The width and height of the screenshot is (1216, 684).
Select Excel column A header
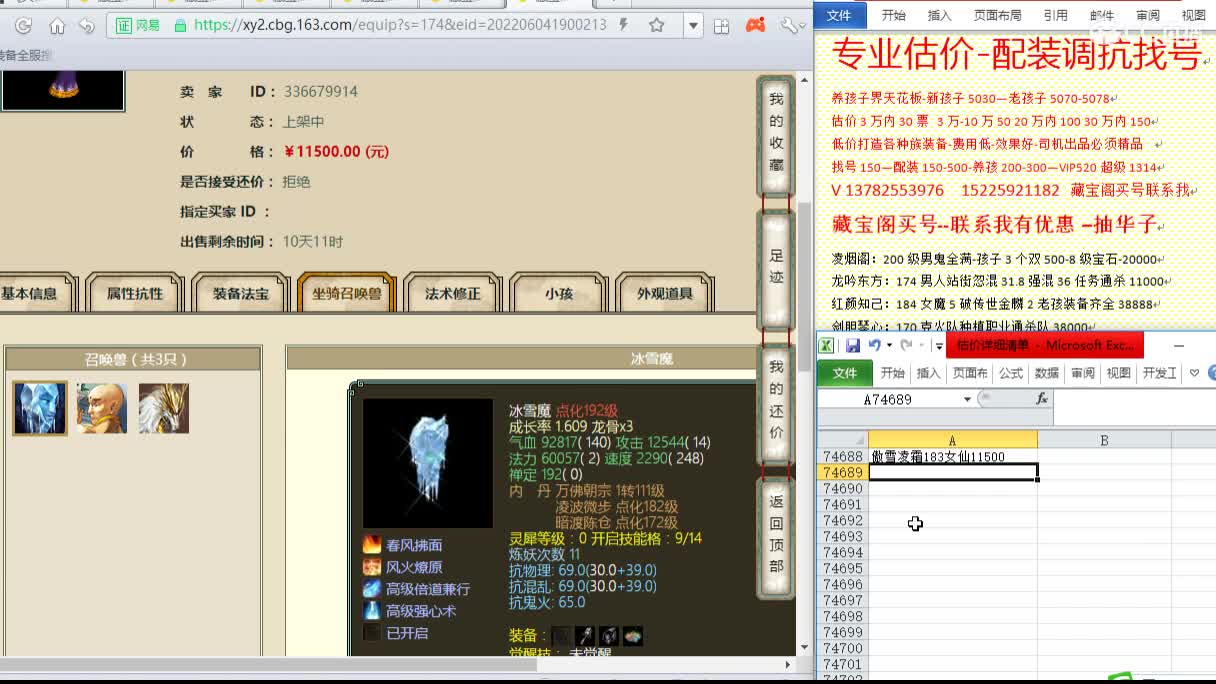[x=952, y=440]
